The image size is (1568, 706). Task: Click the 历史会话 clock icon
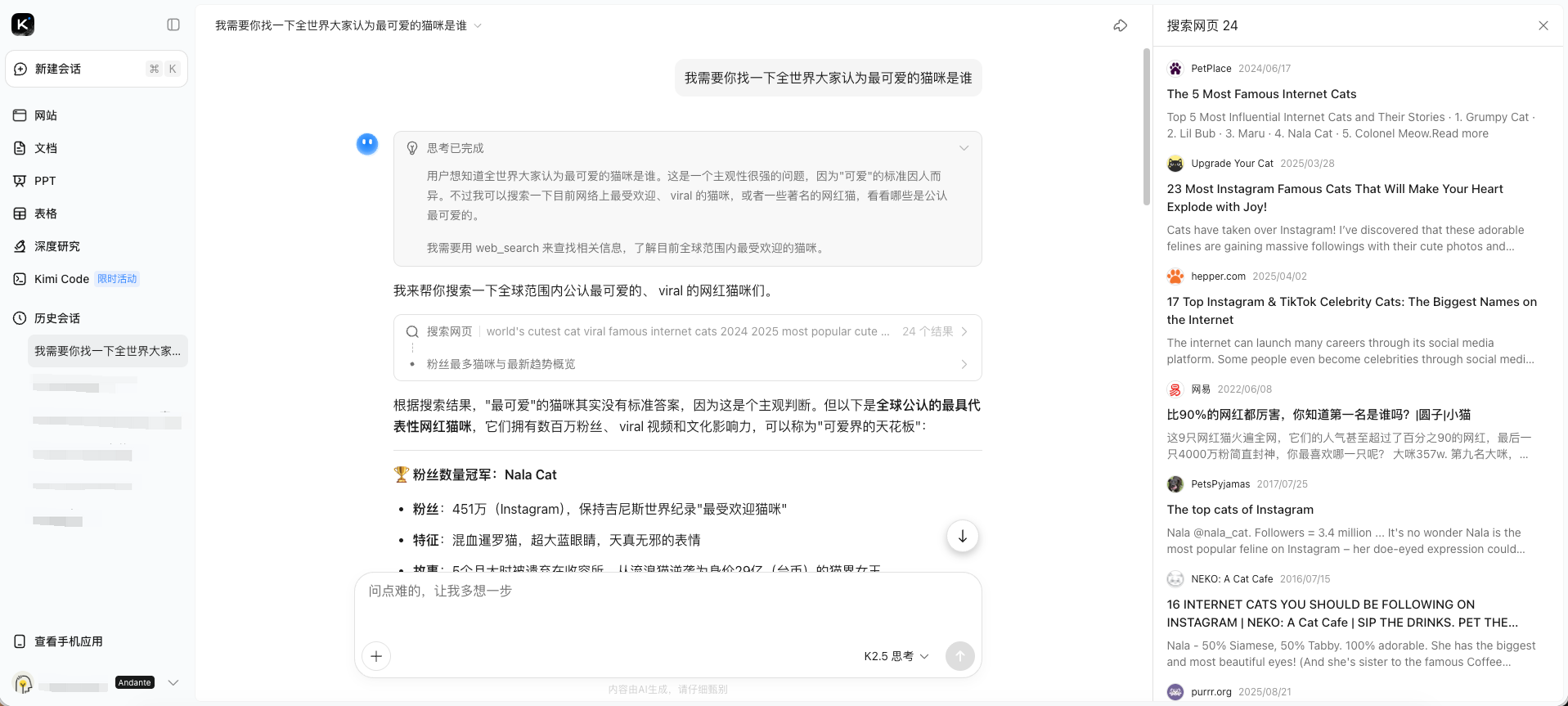[x=20, y=318]
